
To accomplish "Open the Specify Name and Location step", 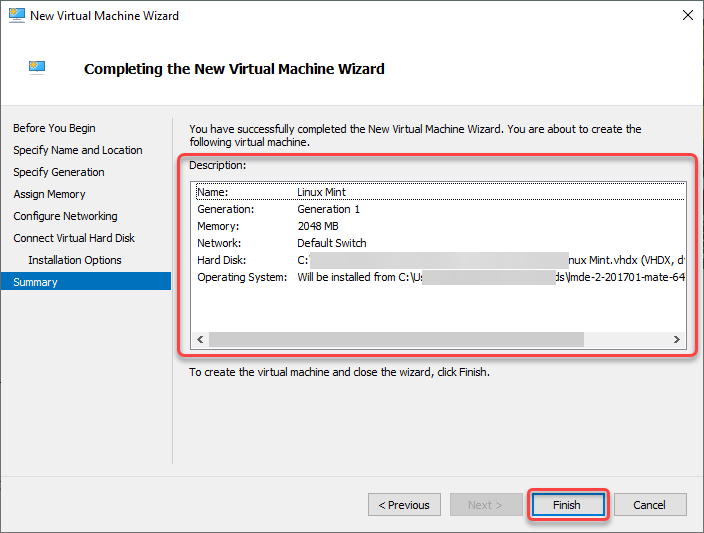I will pos(78,150).
